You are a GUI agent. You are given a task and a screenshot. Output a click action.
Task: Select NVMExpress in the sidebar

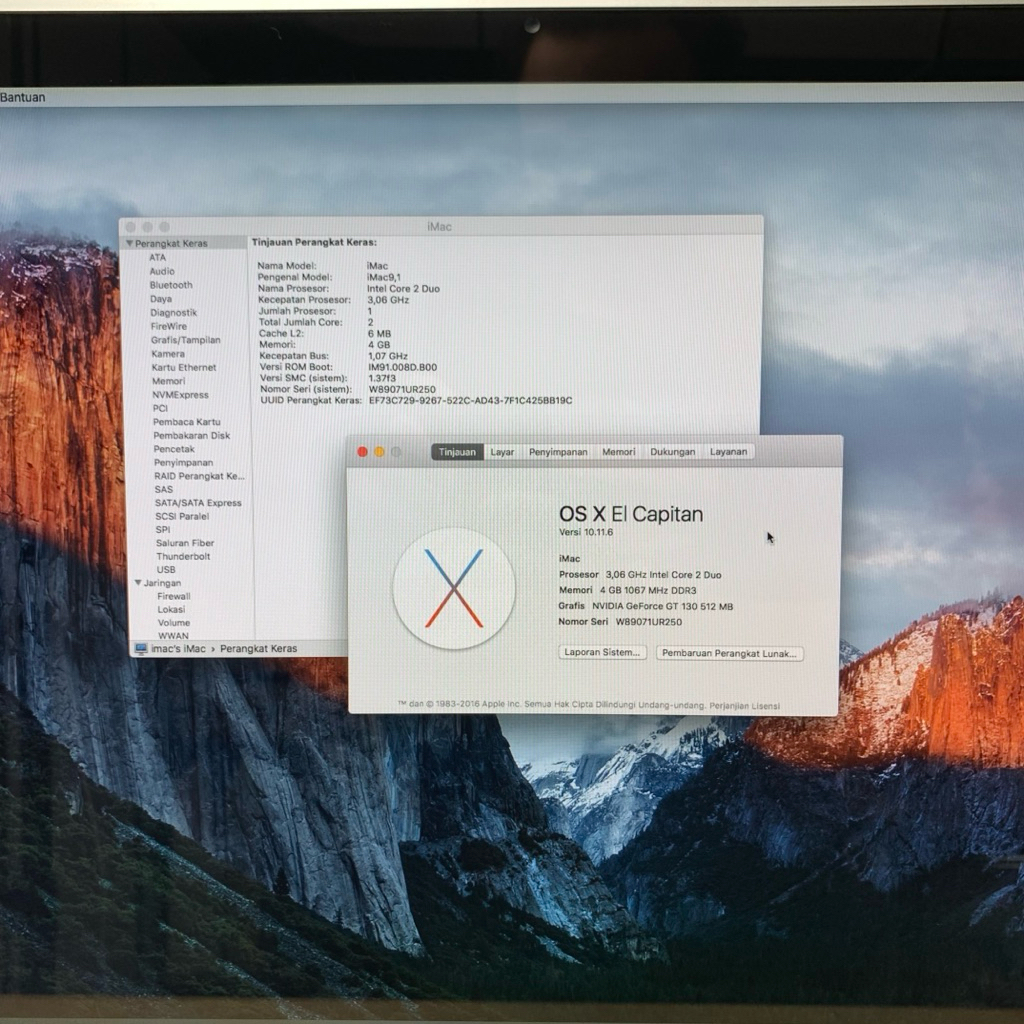[180, 394]
